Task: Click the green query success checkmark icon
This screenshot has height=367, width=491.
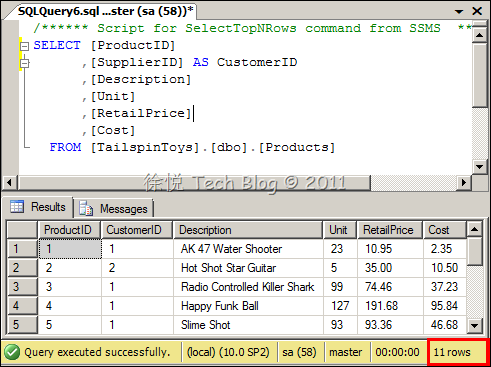Action: tap(12, 352)
